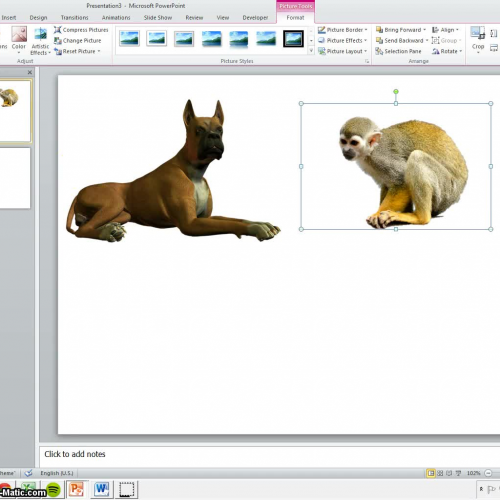Switch to the Slide Show tab
Image resolution: width=500 pixels, height=500 pixels.
158,18
